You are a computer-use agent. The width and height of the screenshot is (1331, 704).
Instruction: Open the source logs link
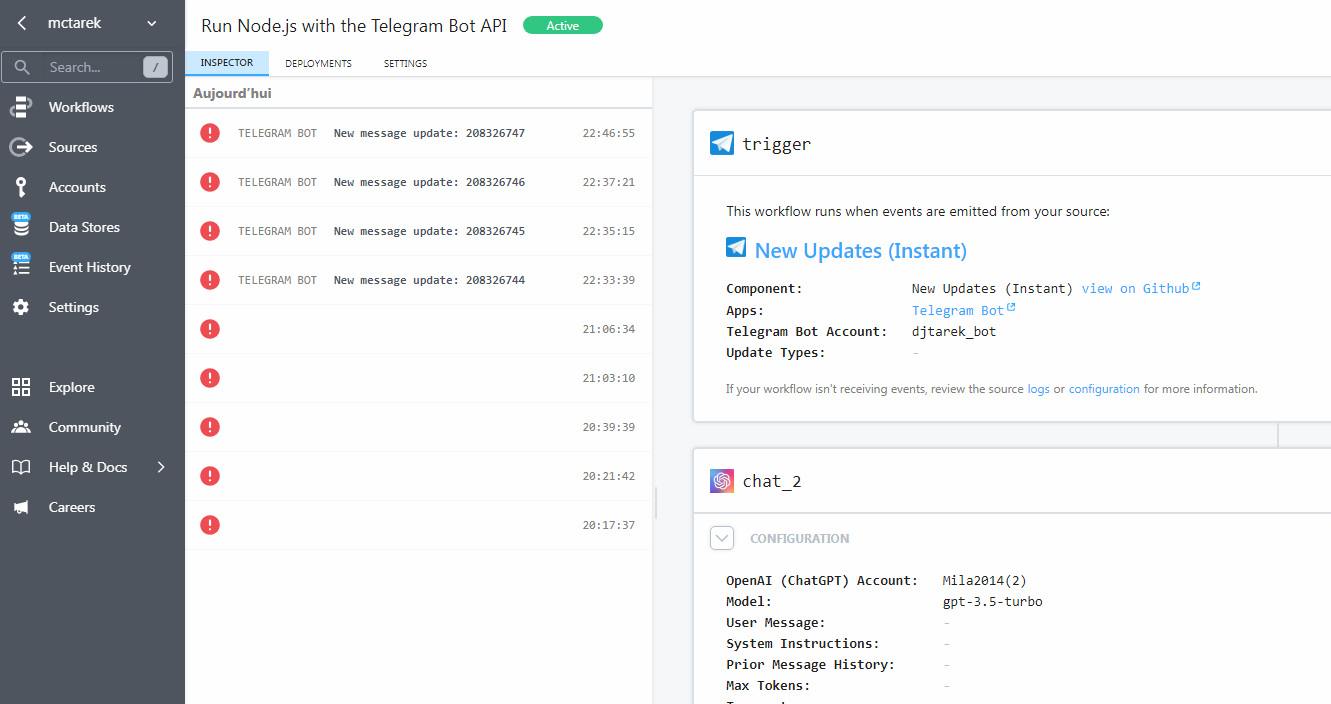pos(1038,389)
